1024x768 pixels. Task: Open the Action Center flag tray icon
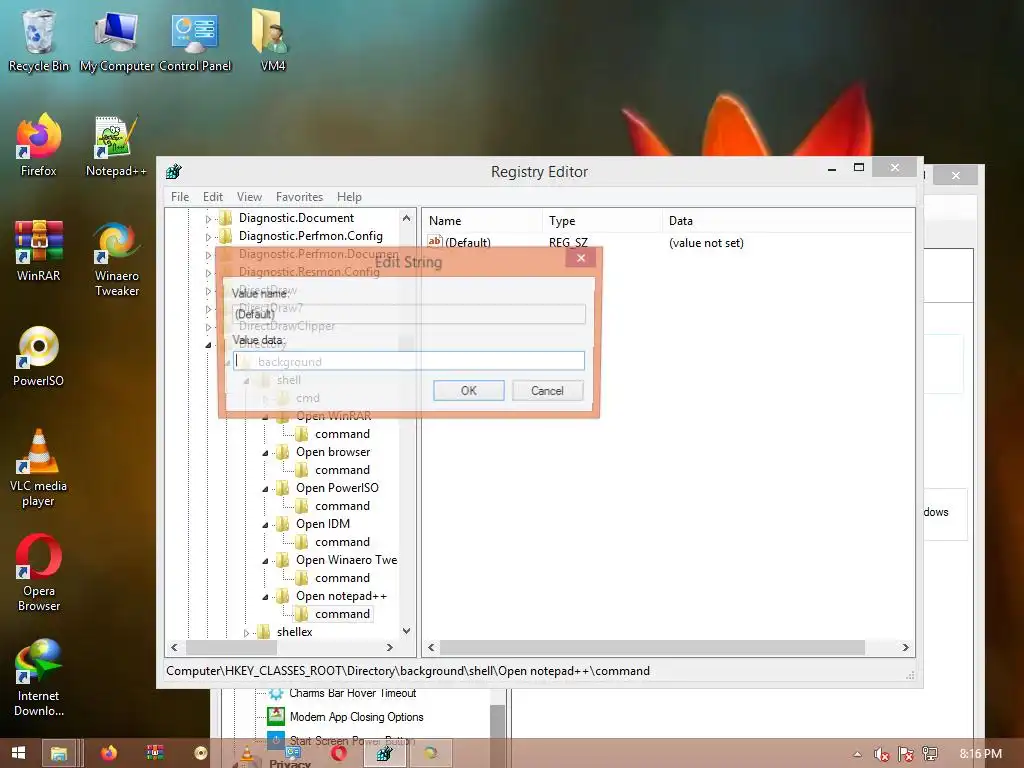coord(906,754)
